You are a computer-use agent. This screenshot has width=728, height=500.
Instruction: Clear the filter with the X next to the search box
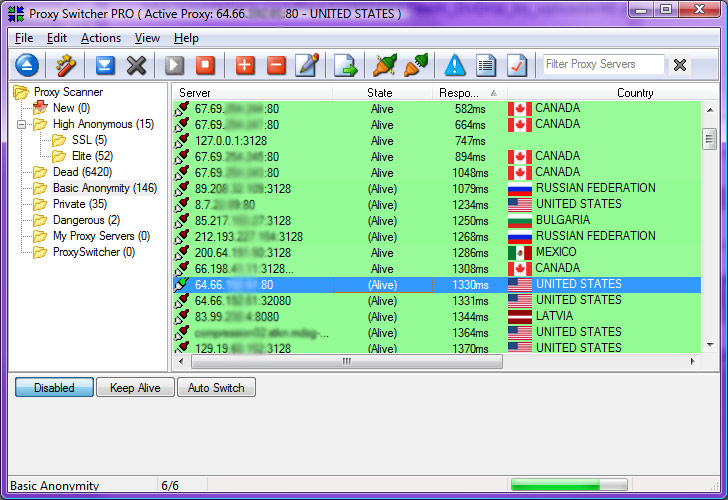pos(680,65)
